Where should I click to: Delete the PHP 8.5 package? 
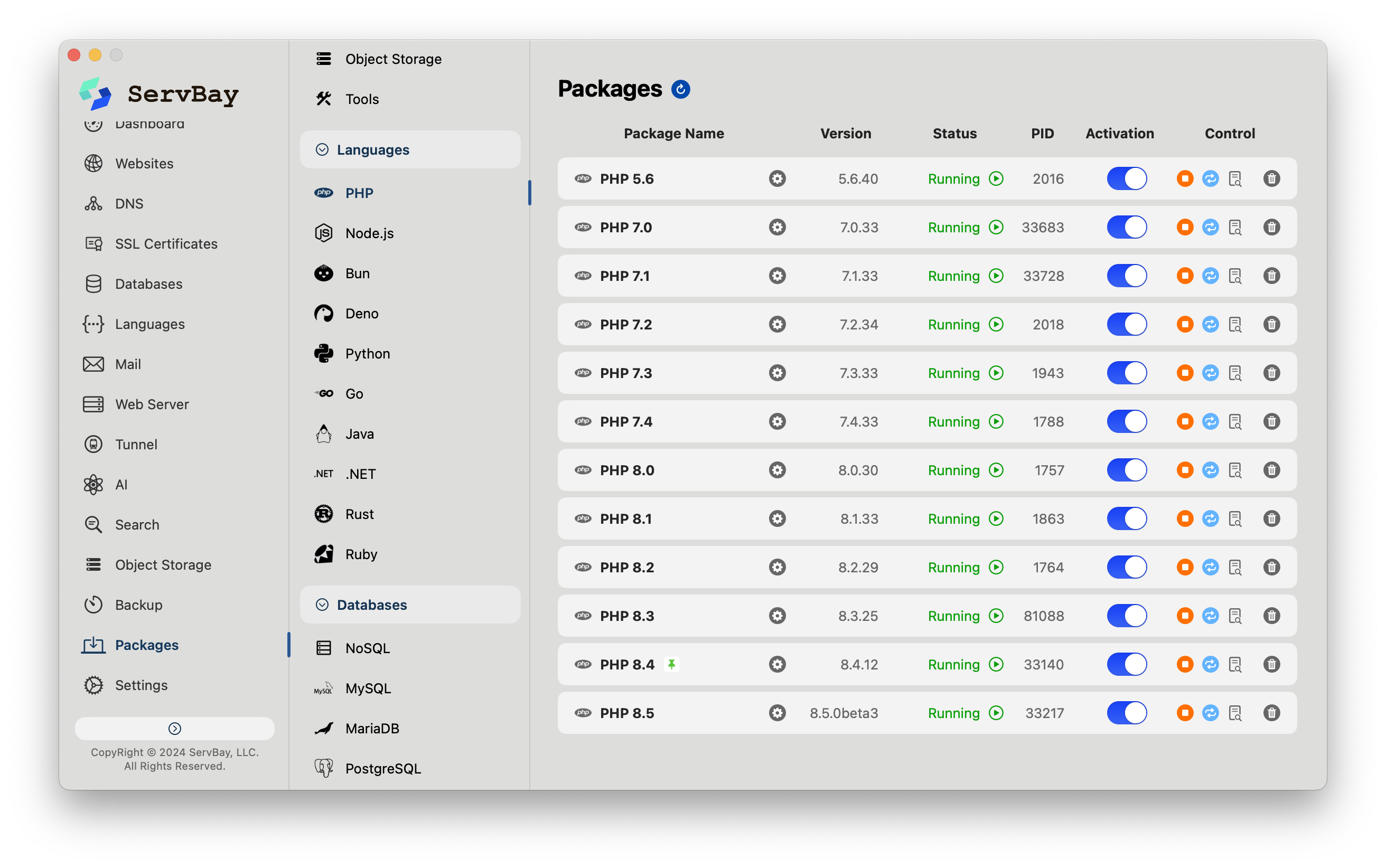pos(1271,713)
